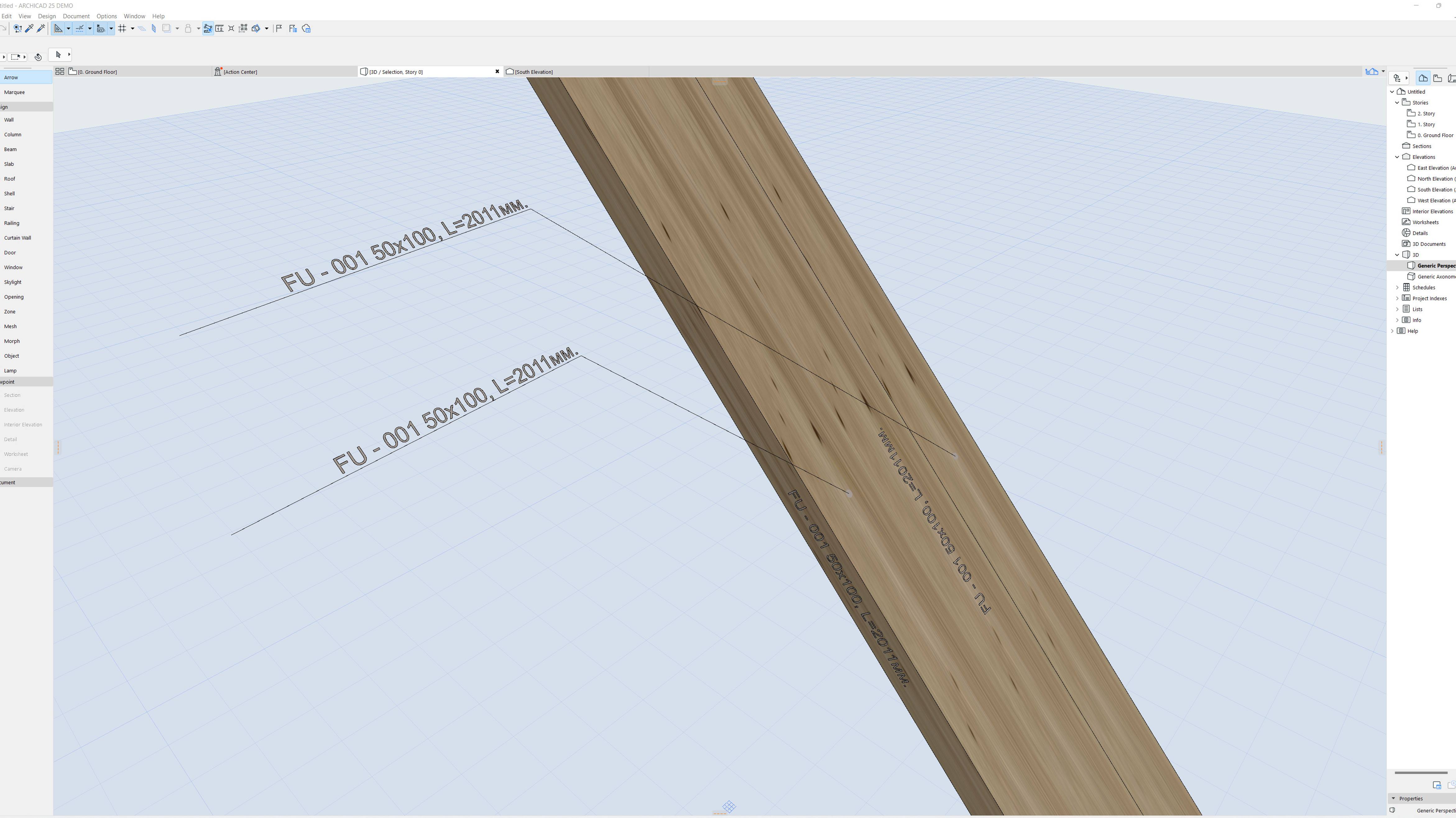1456x818 pixels.
Task: Select the Curtain Wall tool
Action: [x=17, y=238]
